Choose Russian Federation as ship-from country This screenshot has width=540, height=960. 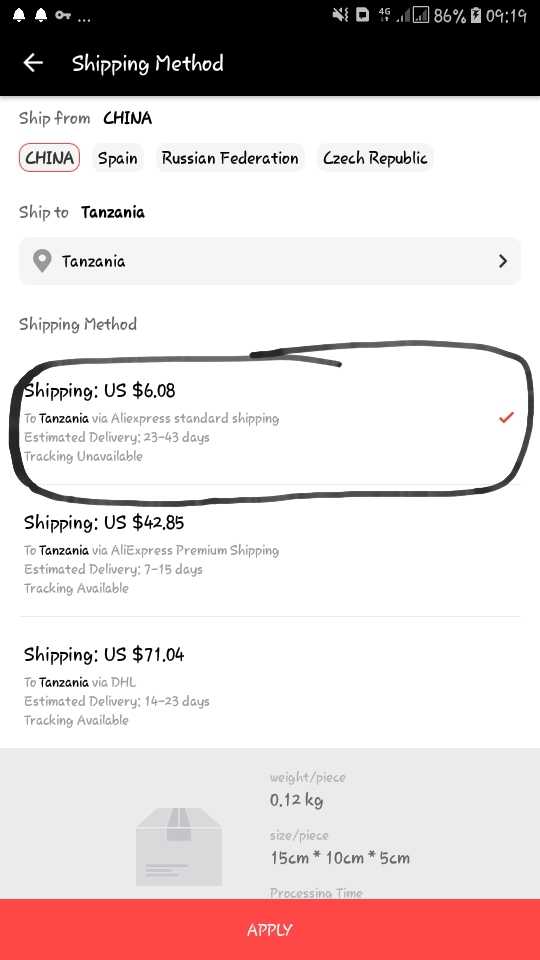tap(230, 158)
